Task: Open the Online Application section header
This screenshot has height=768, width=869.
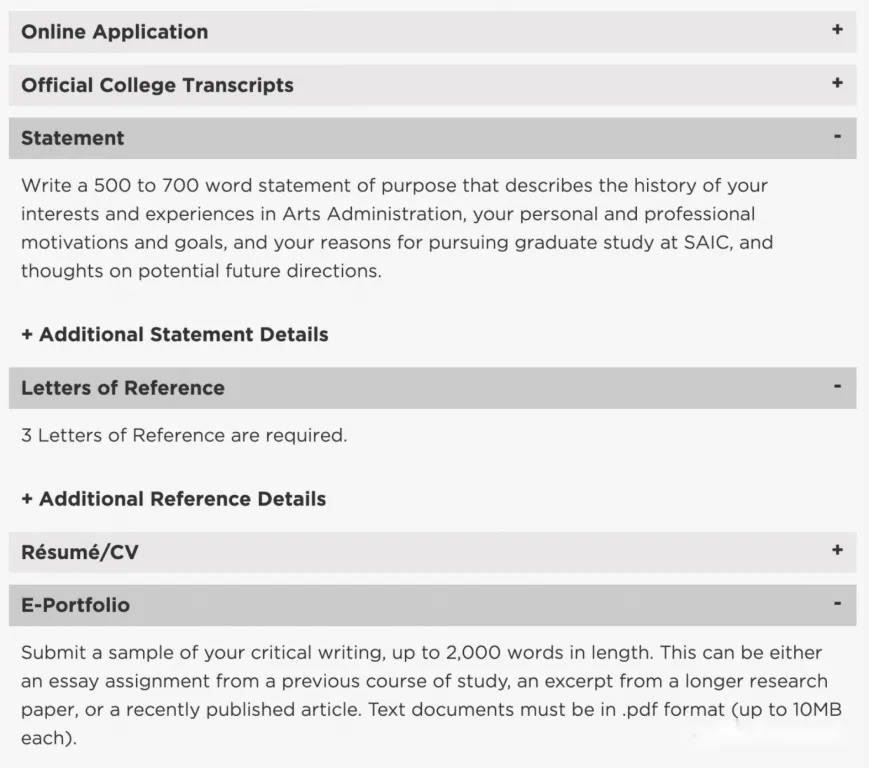Action: [115, 32]
